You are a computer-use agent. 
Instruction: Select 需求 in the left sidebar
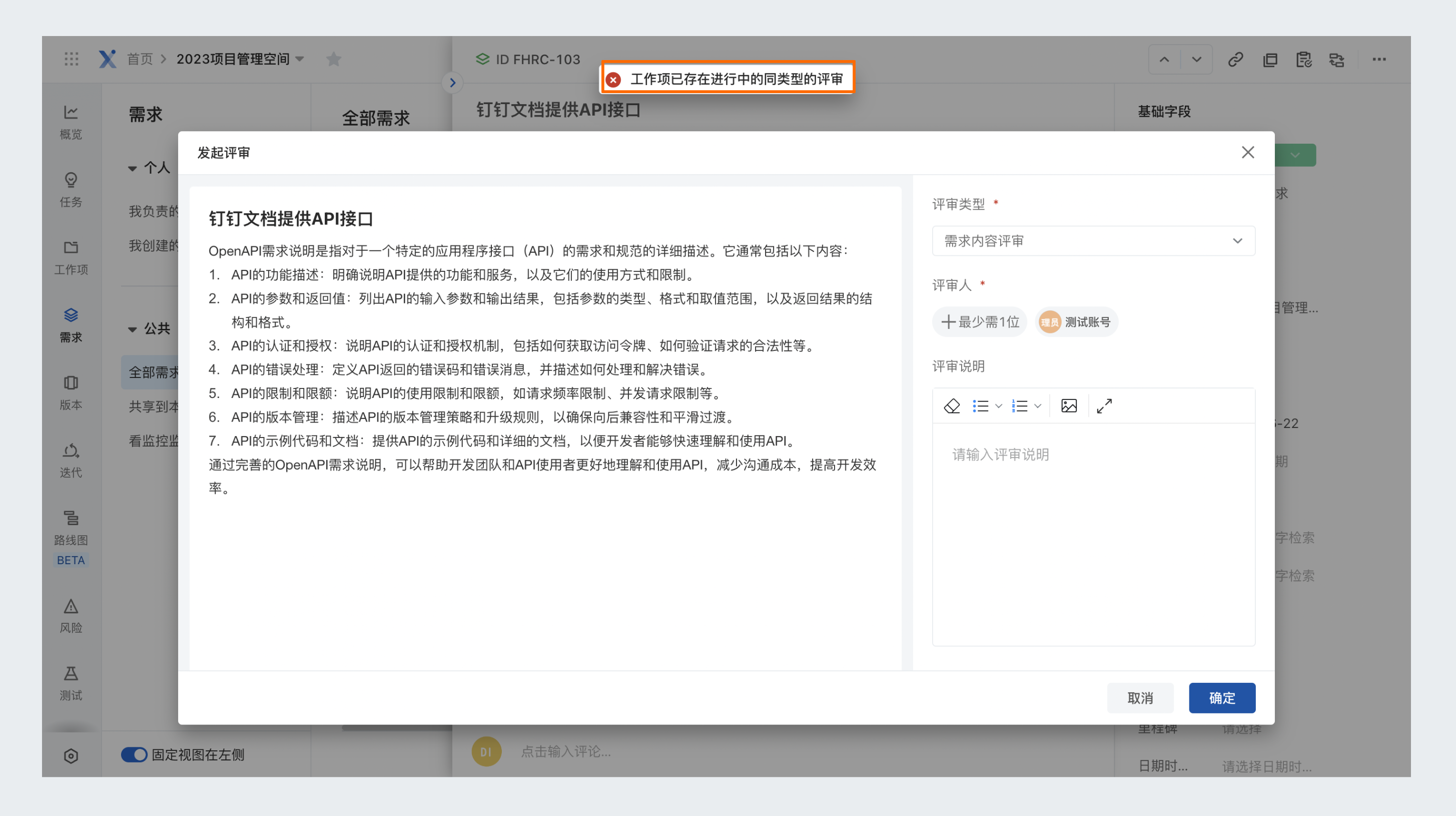tap(71, 326)
